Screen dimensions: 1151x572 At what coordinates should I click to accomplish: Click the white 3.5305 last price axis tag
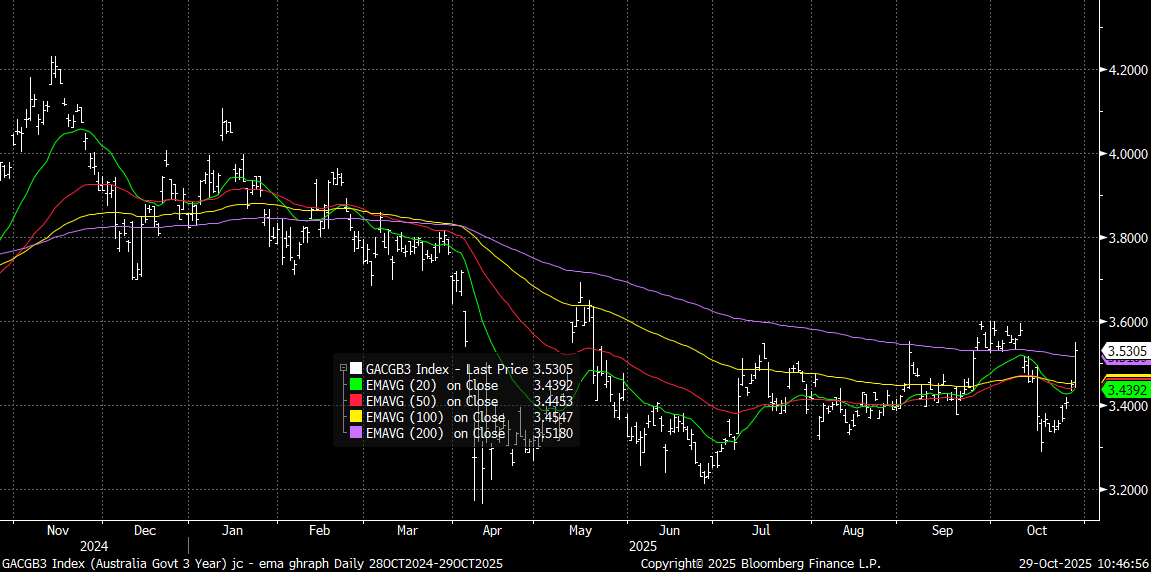point(1125,351)
